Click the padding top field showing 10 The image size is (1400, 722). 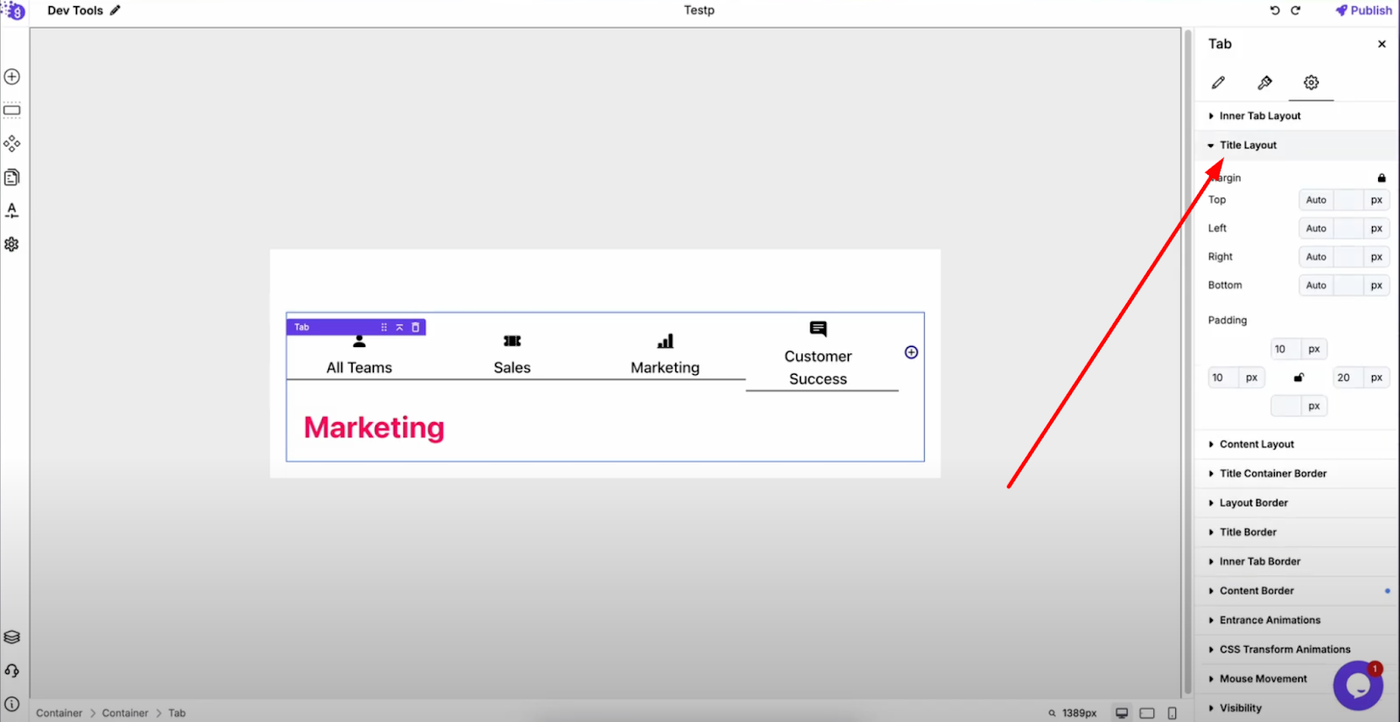(x=1285, y=349)
